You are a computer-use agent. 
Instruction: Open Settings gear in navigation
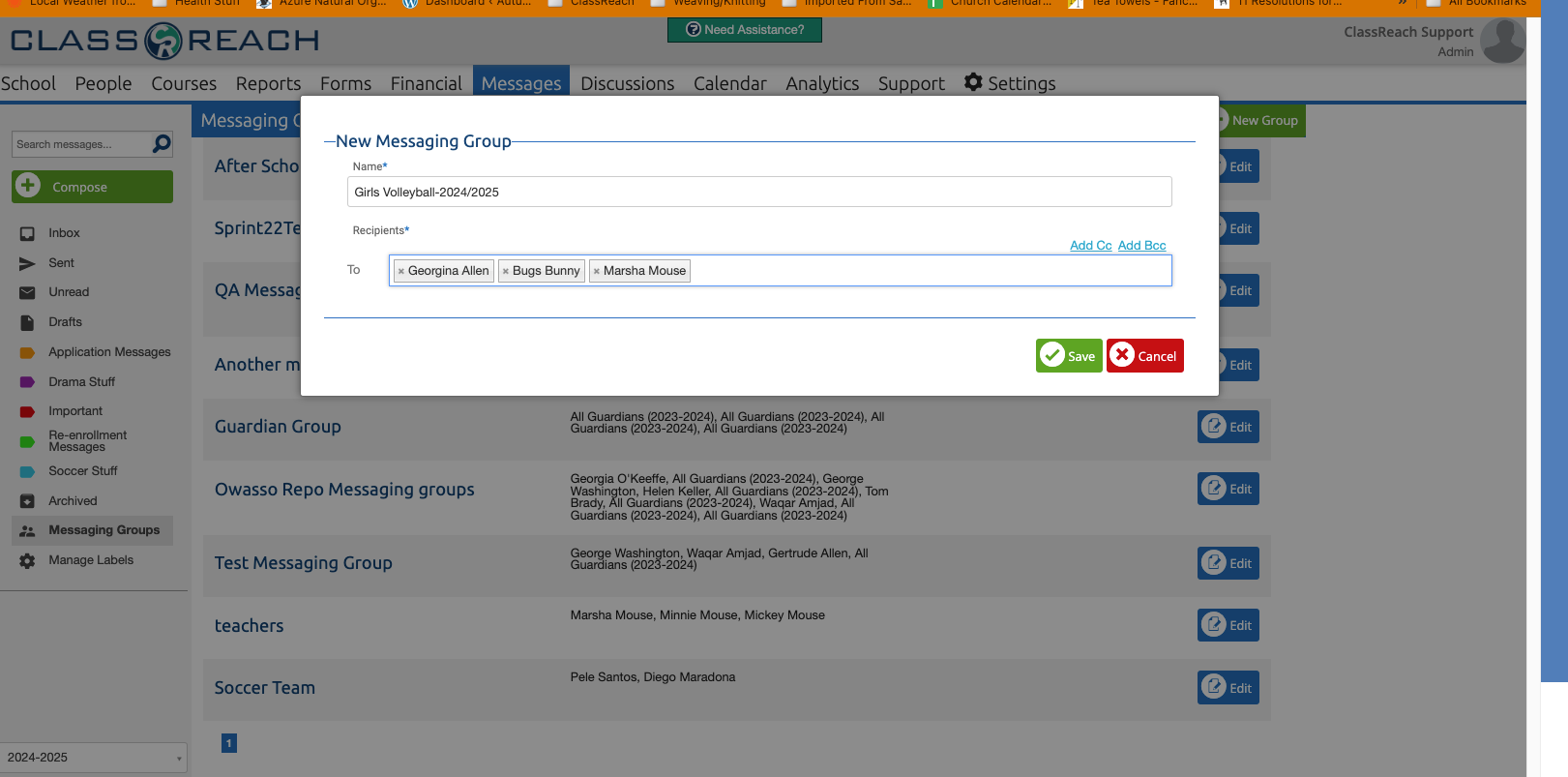973,83
